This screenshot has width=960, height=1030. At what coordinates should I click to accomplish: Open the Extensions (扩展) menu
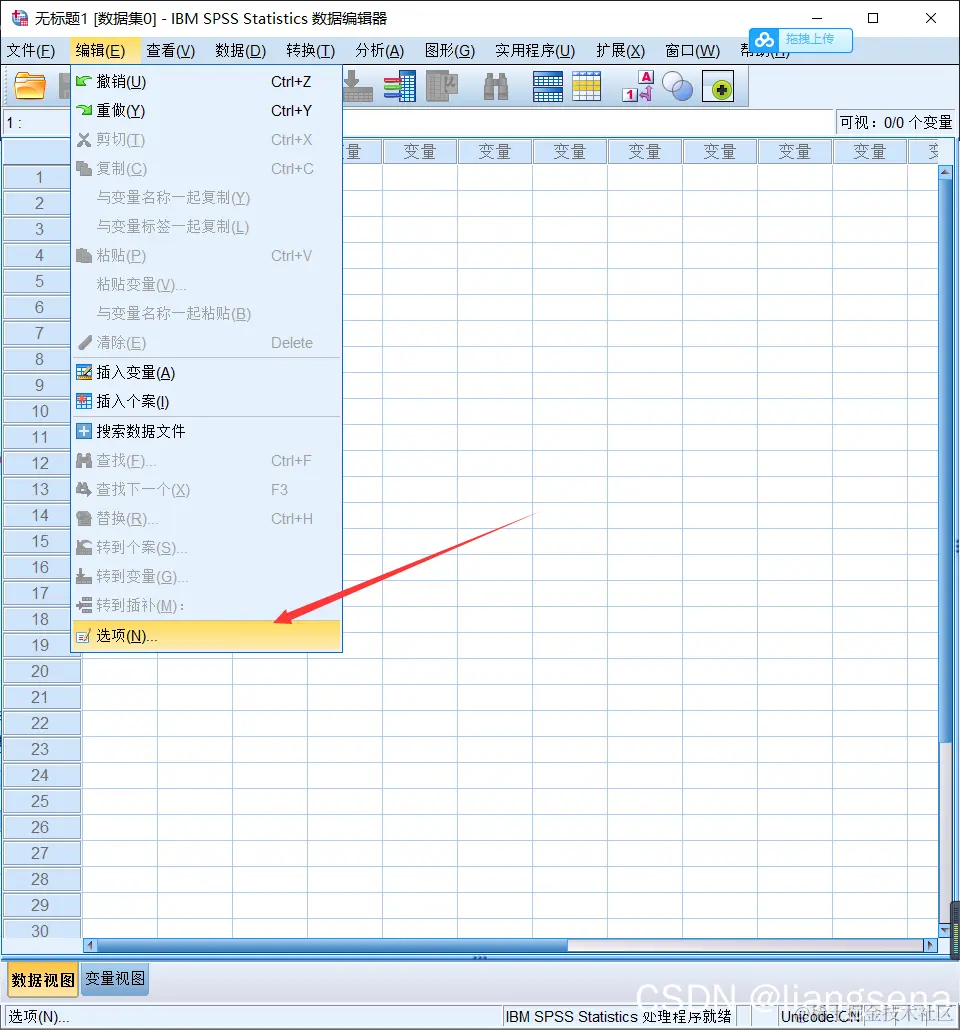point(621,51)
